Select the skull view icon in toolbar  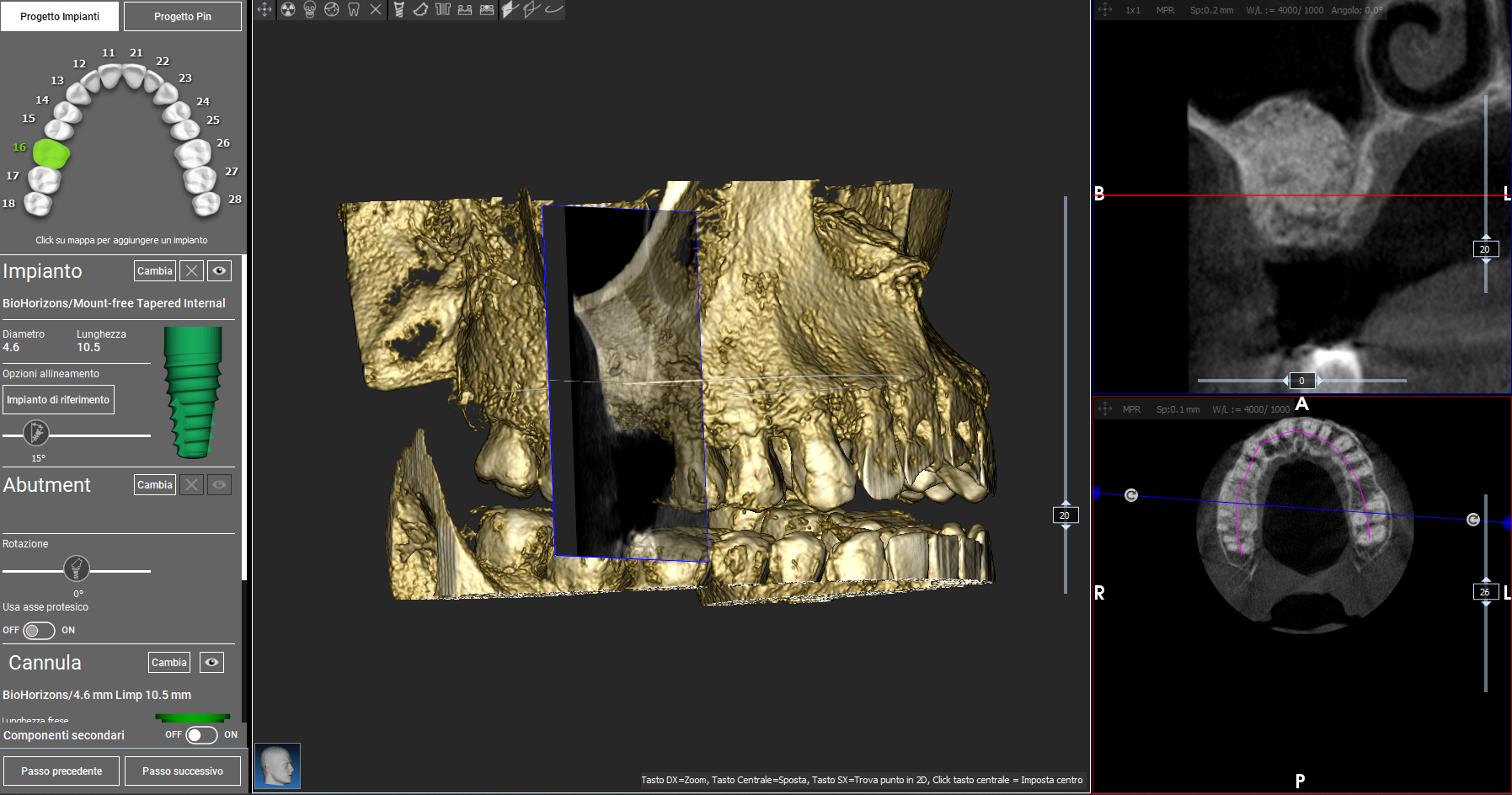[310, 9]
